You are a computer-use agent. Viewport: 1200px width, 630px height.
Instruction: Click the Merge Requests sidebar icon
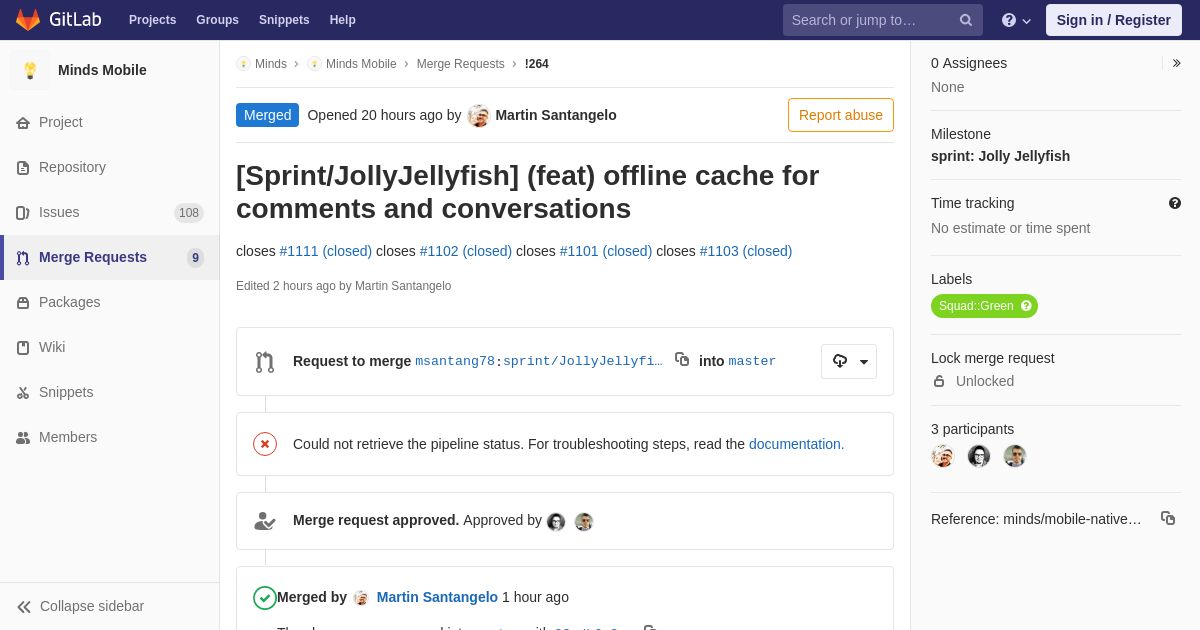[23, 258]
